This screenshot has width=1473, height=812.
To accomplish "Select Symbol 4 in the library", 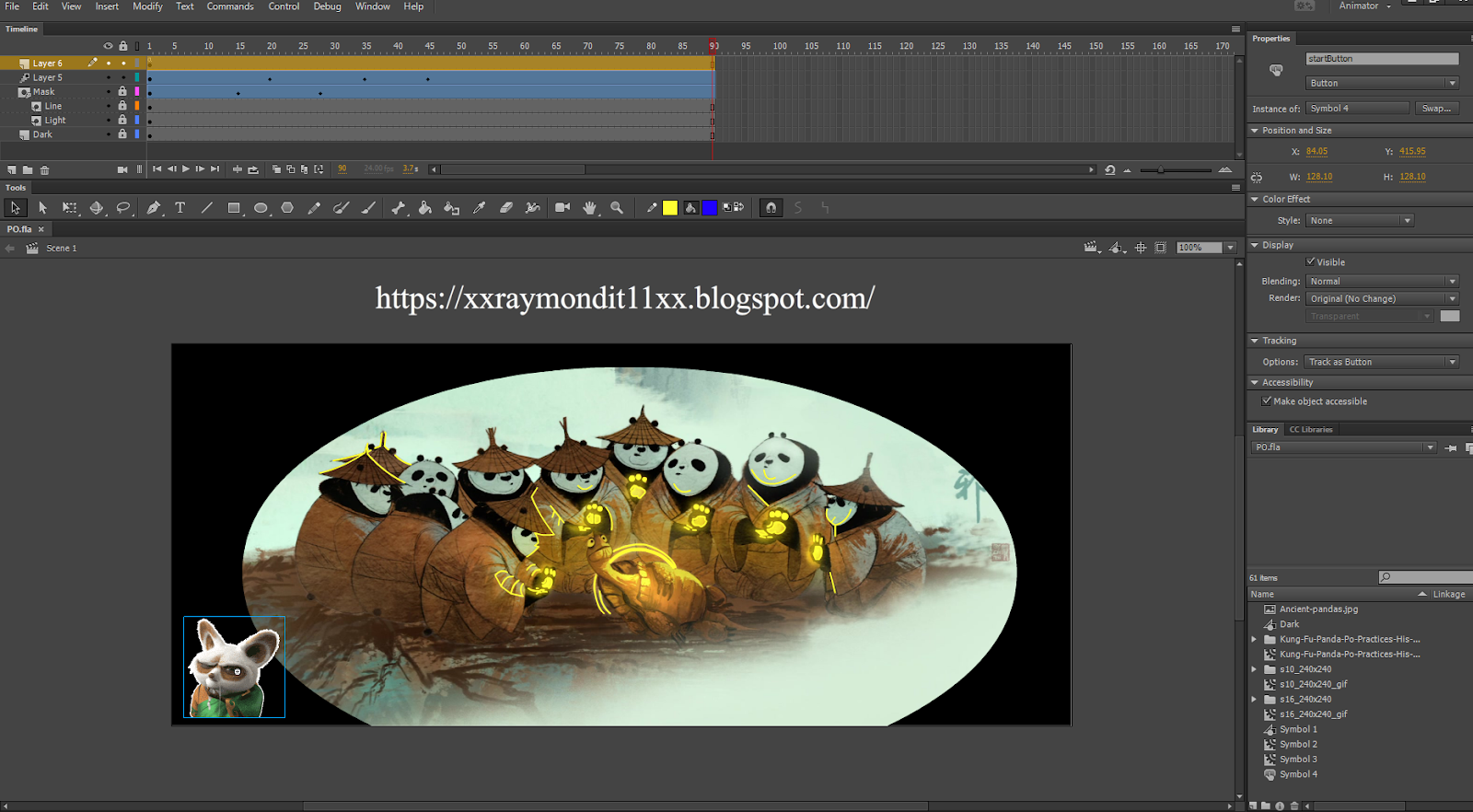I will [1298, 774].
